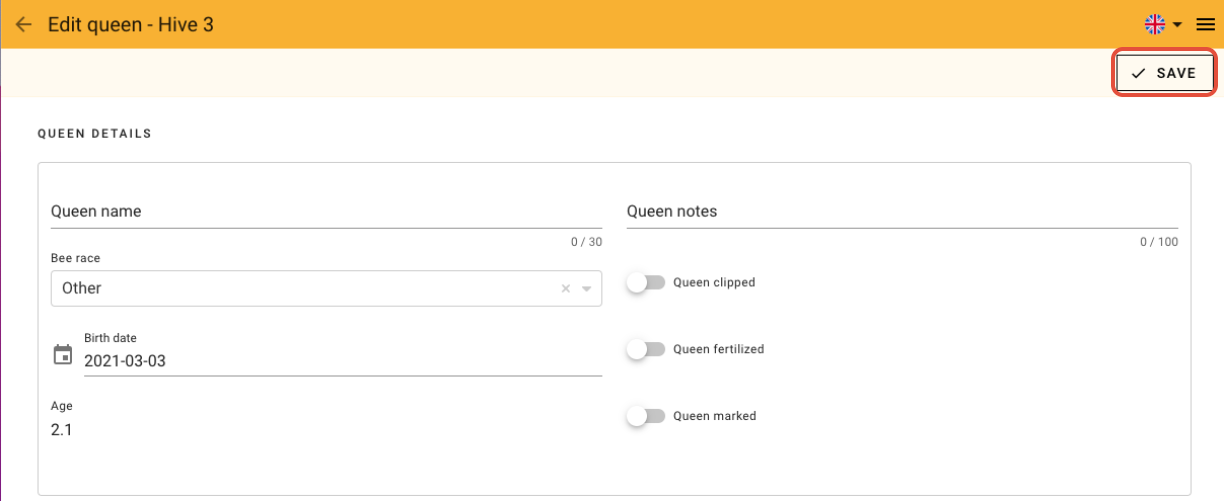Toggle the Queen clipped switch
This screenshot has width=1224, height=501.
(646, 283)
